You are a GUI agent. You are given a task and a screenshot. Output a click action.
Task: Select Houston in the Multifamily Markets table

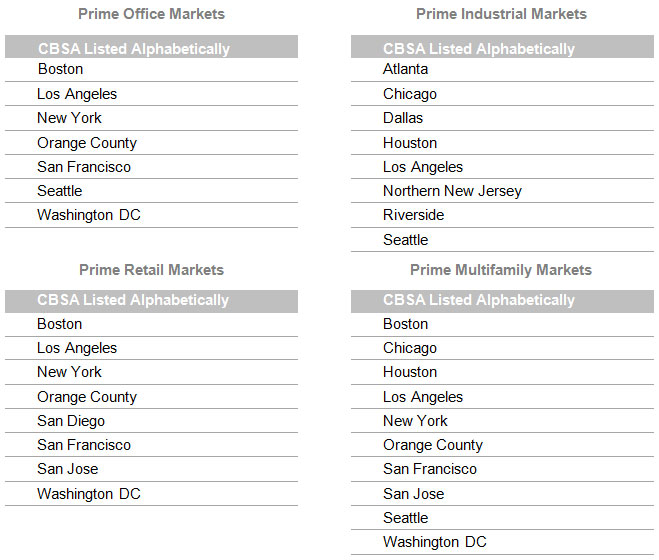(x=410, y=372)
